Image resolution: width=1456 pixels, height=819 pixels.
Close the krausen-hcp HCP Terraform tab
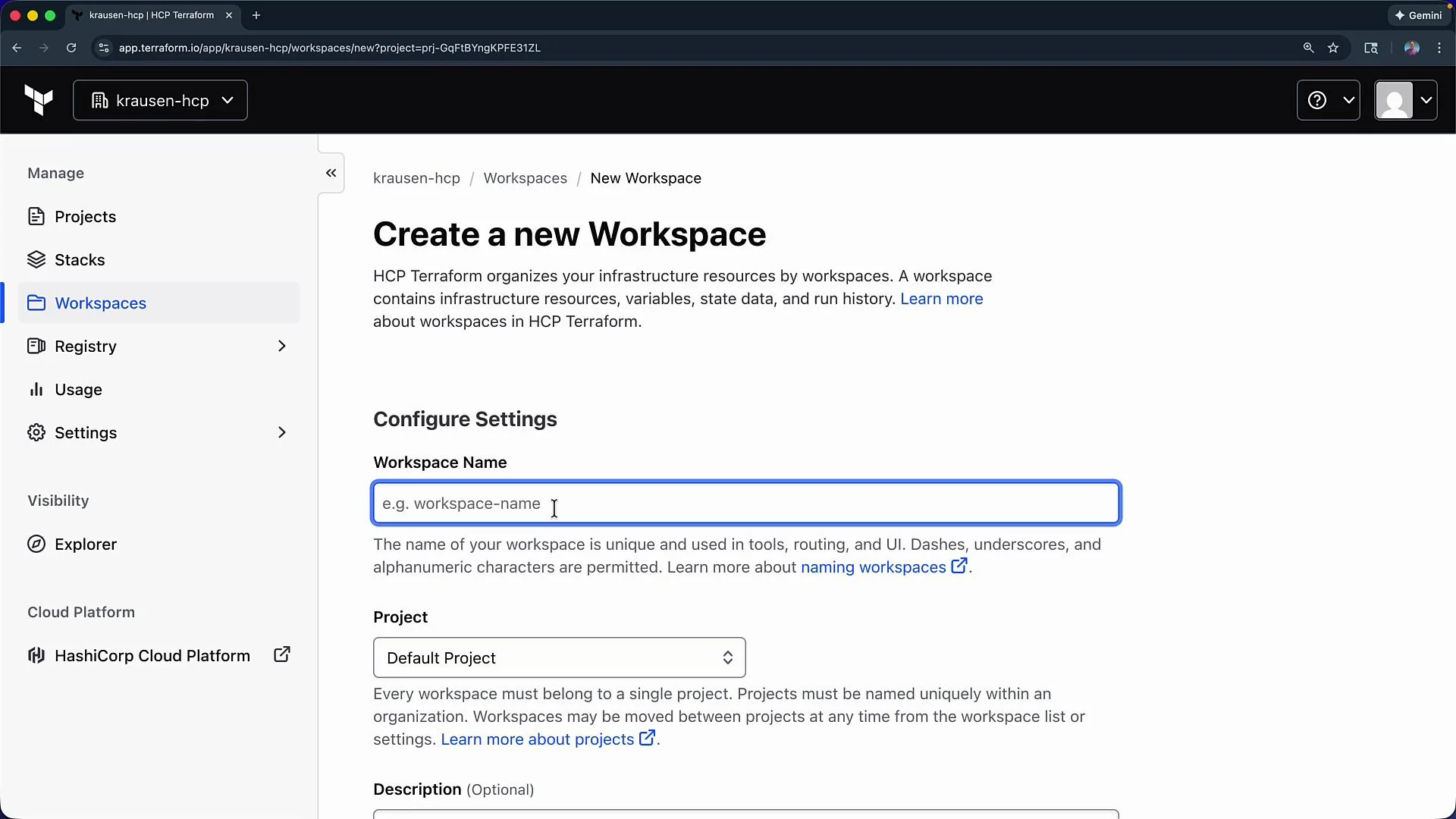pyautogui.click(x=229, y=15)
